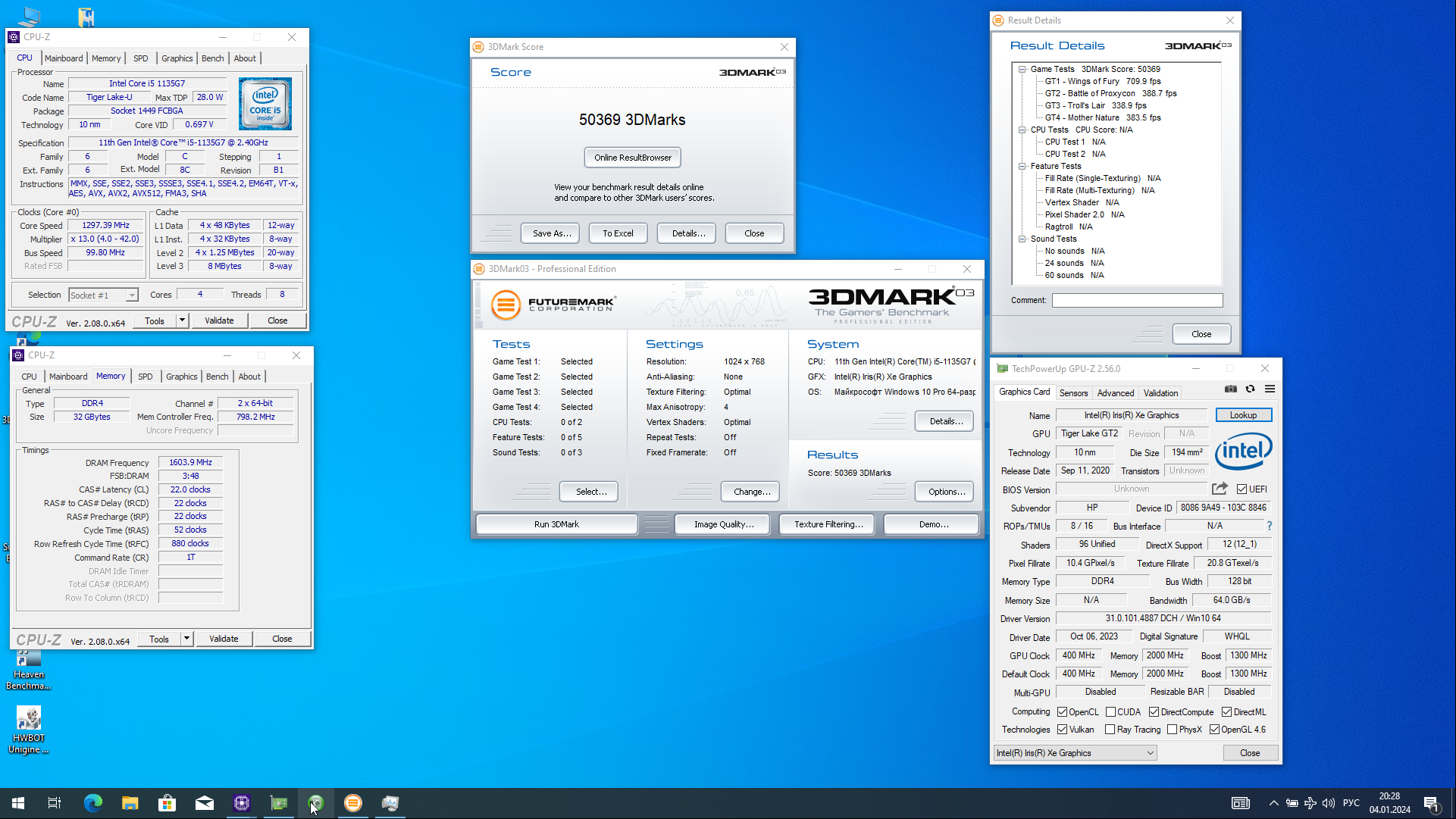Image resolution: width=1456 pixels, height=819 pixels.
Task: Toggle the Vulkan checkbox
Action: coord(1063,729)
